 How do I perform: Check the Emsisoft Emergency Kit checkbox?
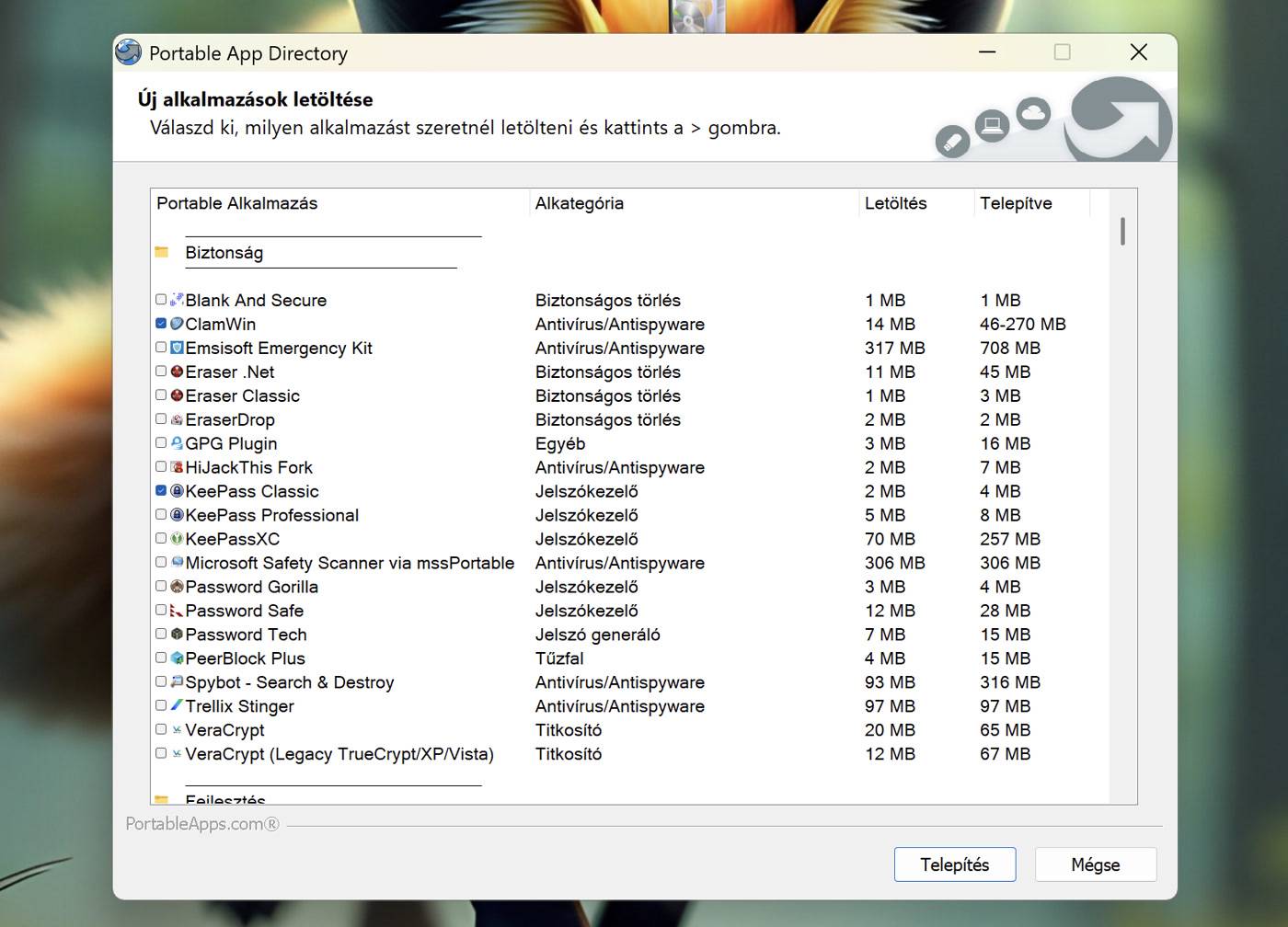click(161, 348)
